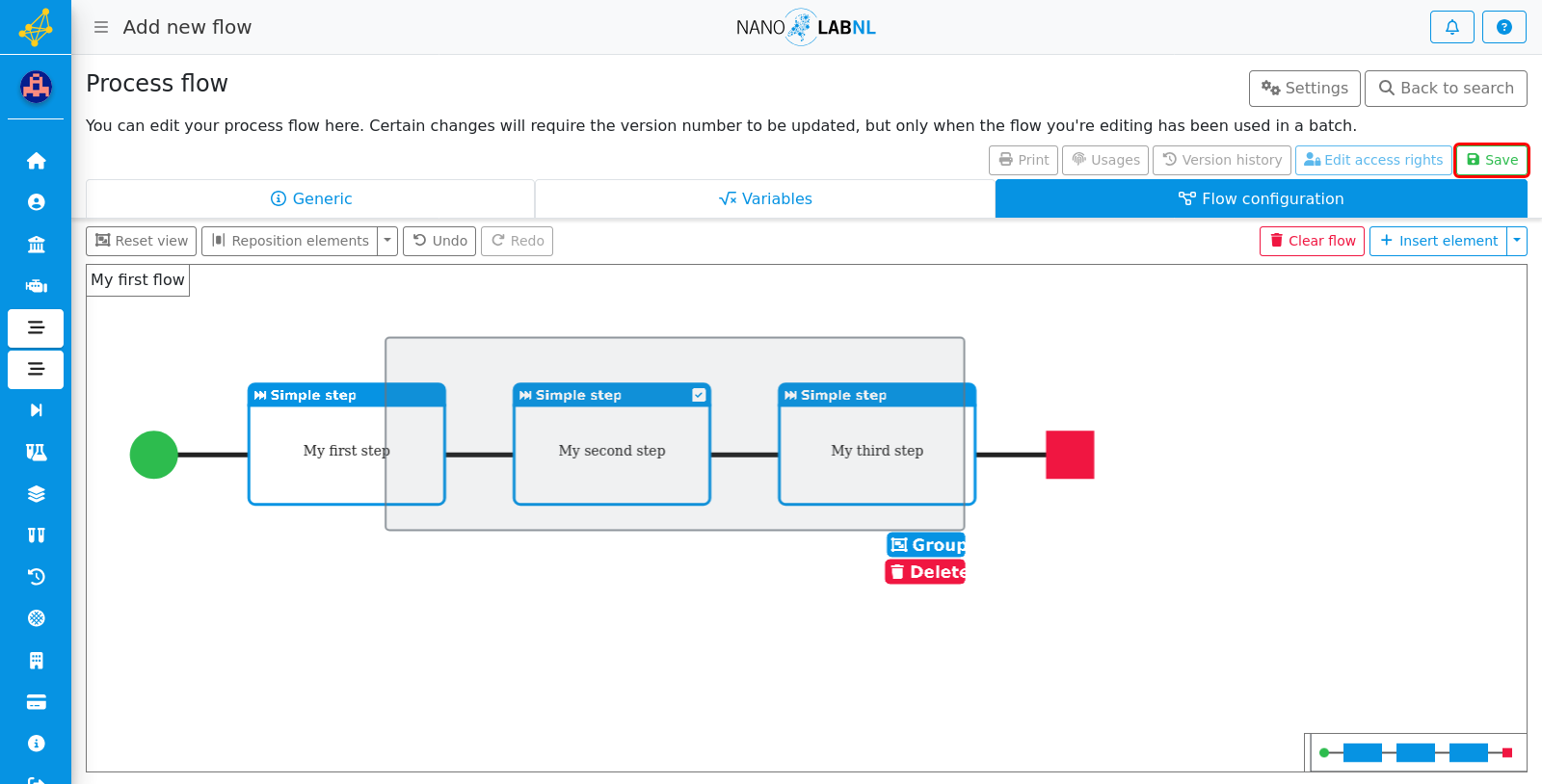Open the credit card sidebar icon
The height and width of the screenshot is (784, 1542).
pyautogui.click(x=36, y=702)
